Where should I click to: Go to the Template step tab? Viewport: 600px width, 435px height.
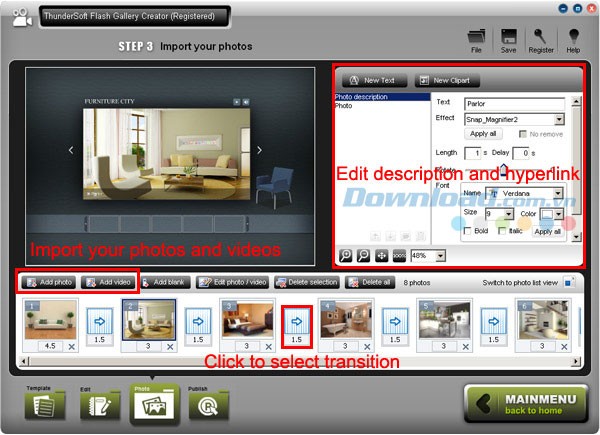[44, 403]
